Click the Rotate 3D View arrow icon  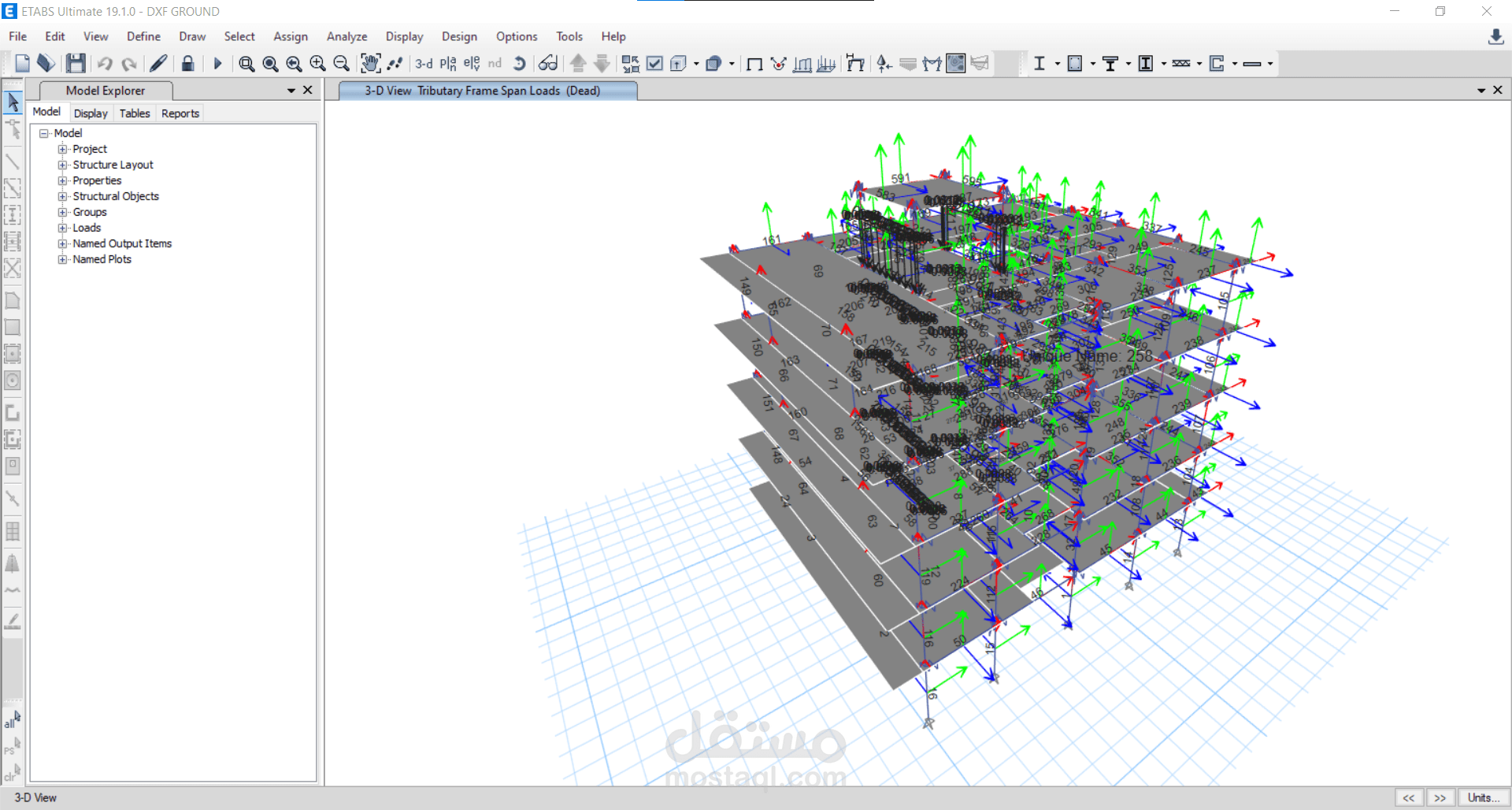coord(519,64)
